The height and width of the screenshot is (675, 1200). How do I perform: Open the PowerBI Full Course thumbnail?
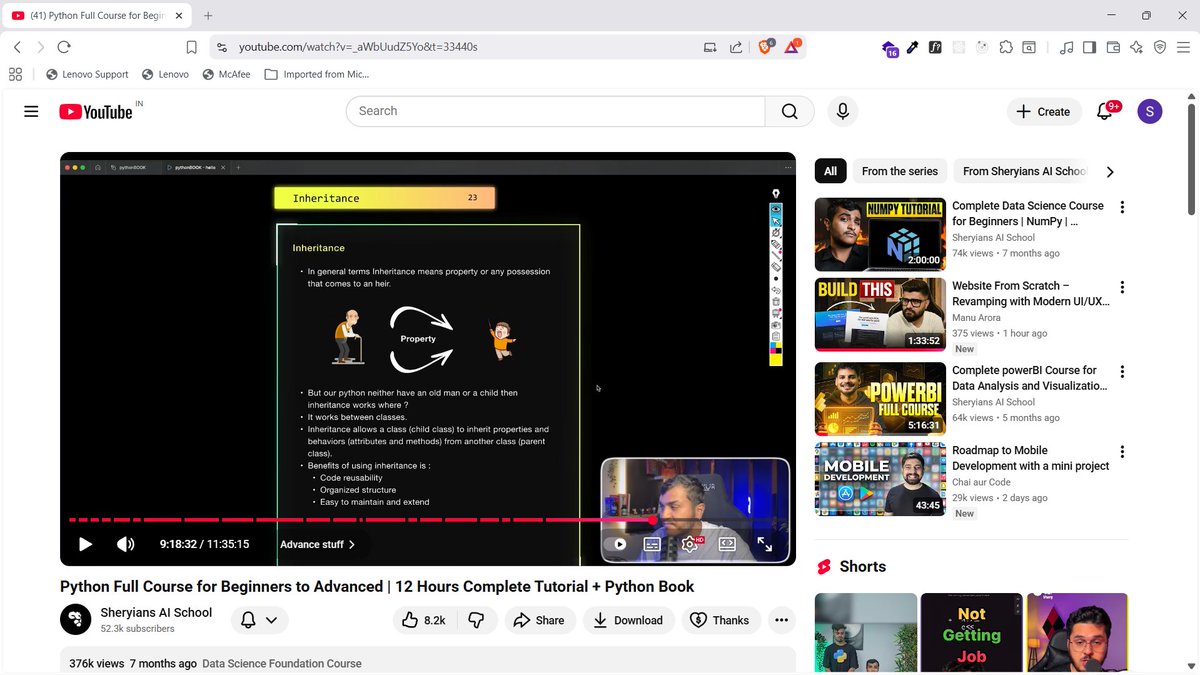click(880, 398)
